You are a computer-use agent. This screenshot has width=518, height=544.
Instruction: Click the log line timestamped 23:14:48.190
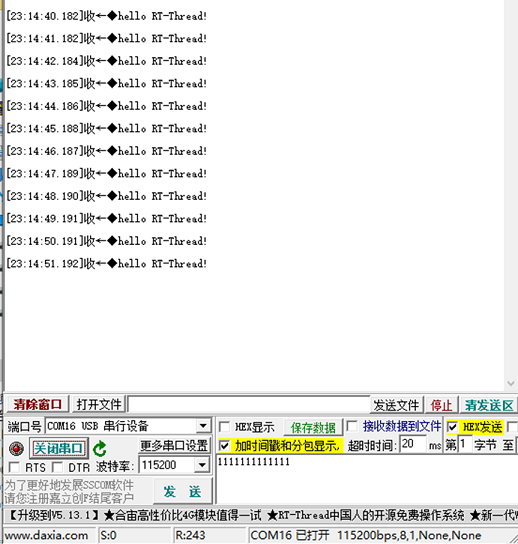[x=107, y=196]
